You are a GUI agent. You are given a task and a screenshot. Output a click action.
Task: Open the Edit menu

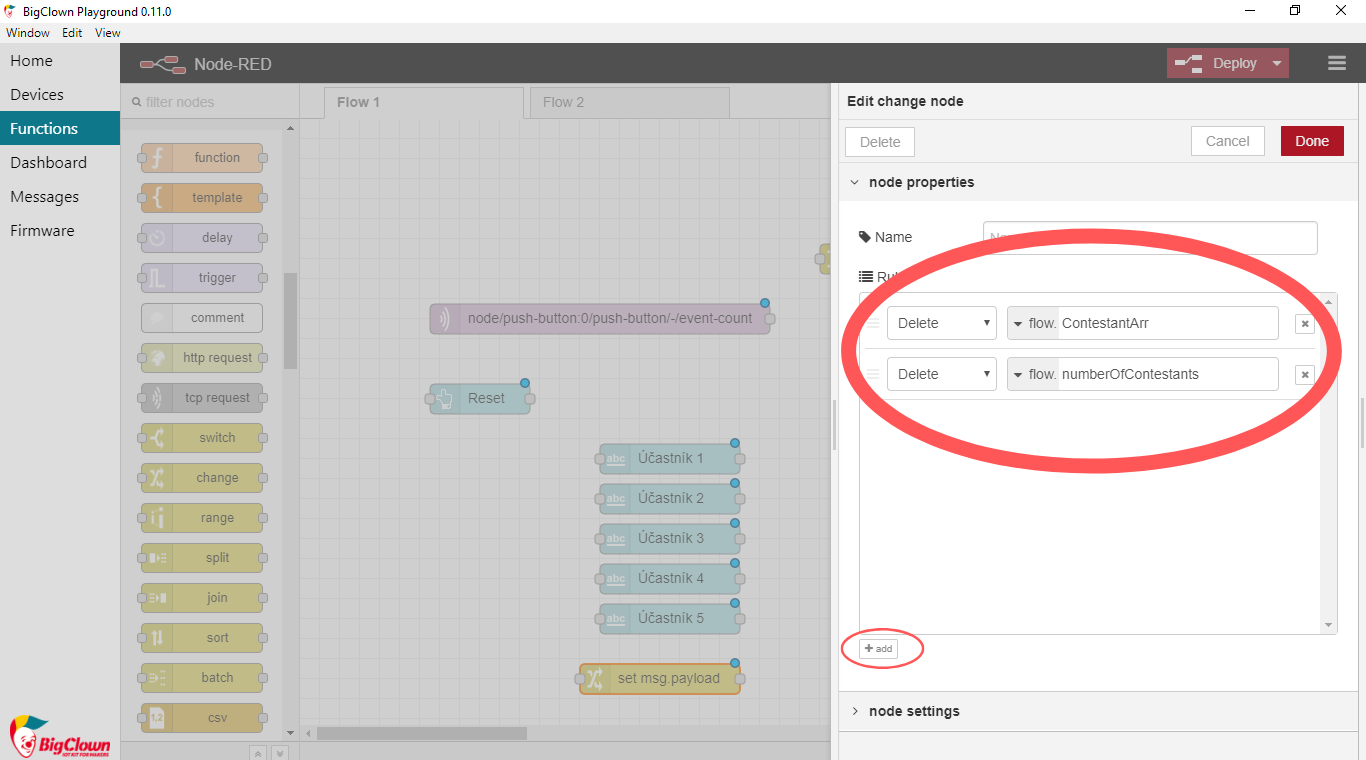coord(72,33)
